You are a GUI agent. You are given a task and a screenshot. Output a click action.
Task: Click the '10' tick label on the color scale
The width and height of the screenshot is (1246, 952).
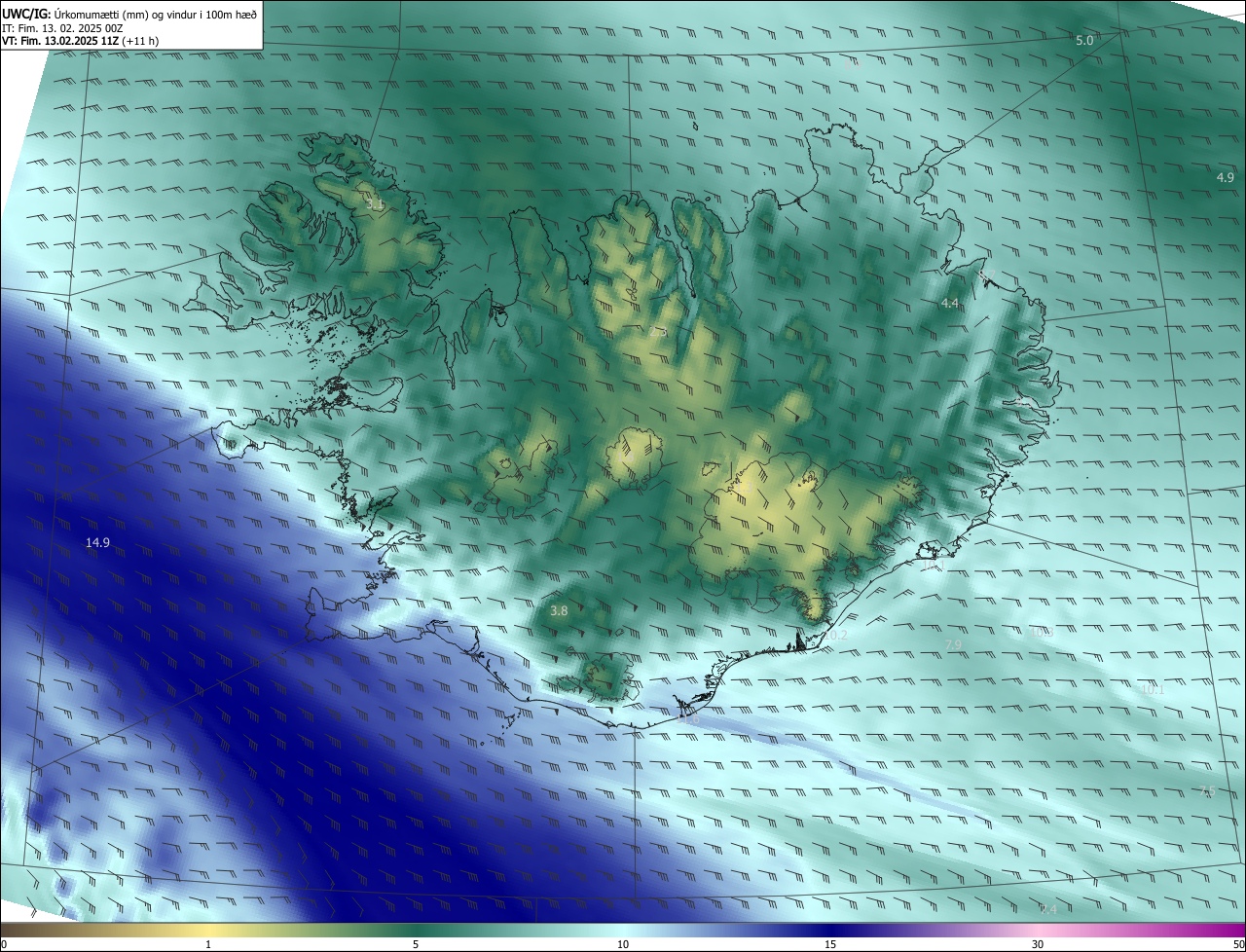(x=623, y=944)
